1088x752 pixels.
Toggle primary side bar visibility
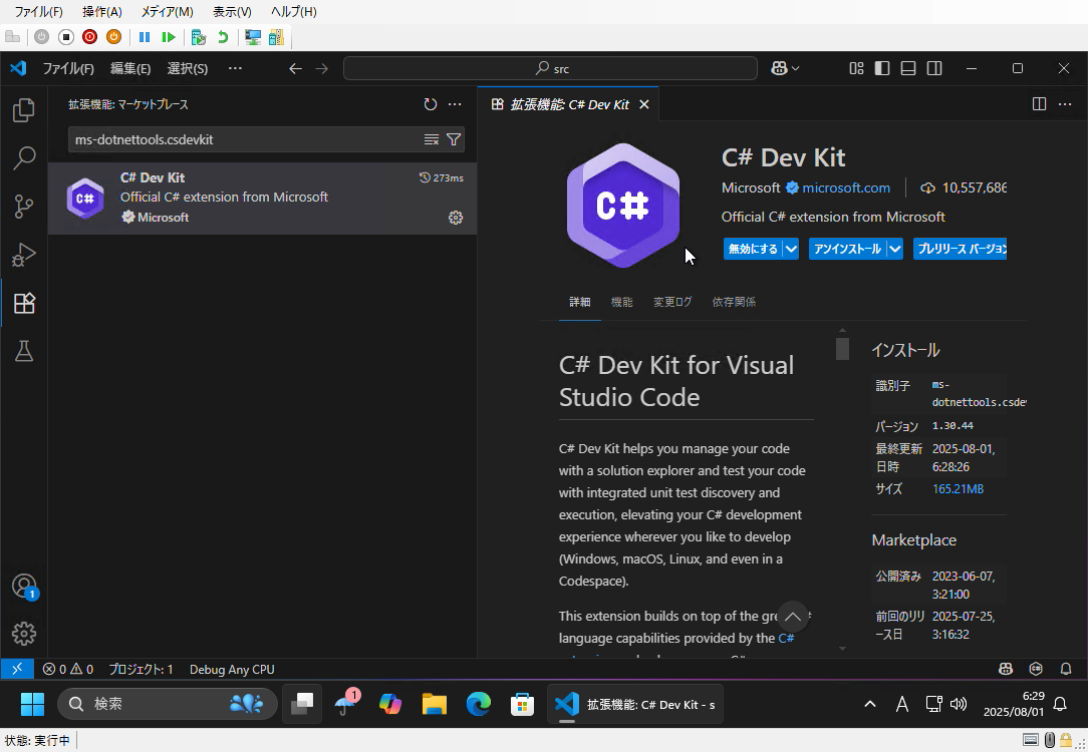[882, 68]
